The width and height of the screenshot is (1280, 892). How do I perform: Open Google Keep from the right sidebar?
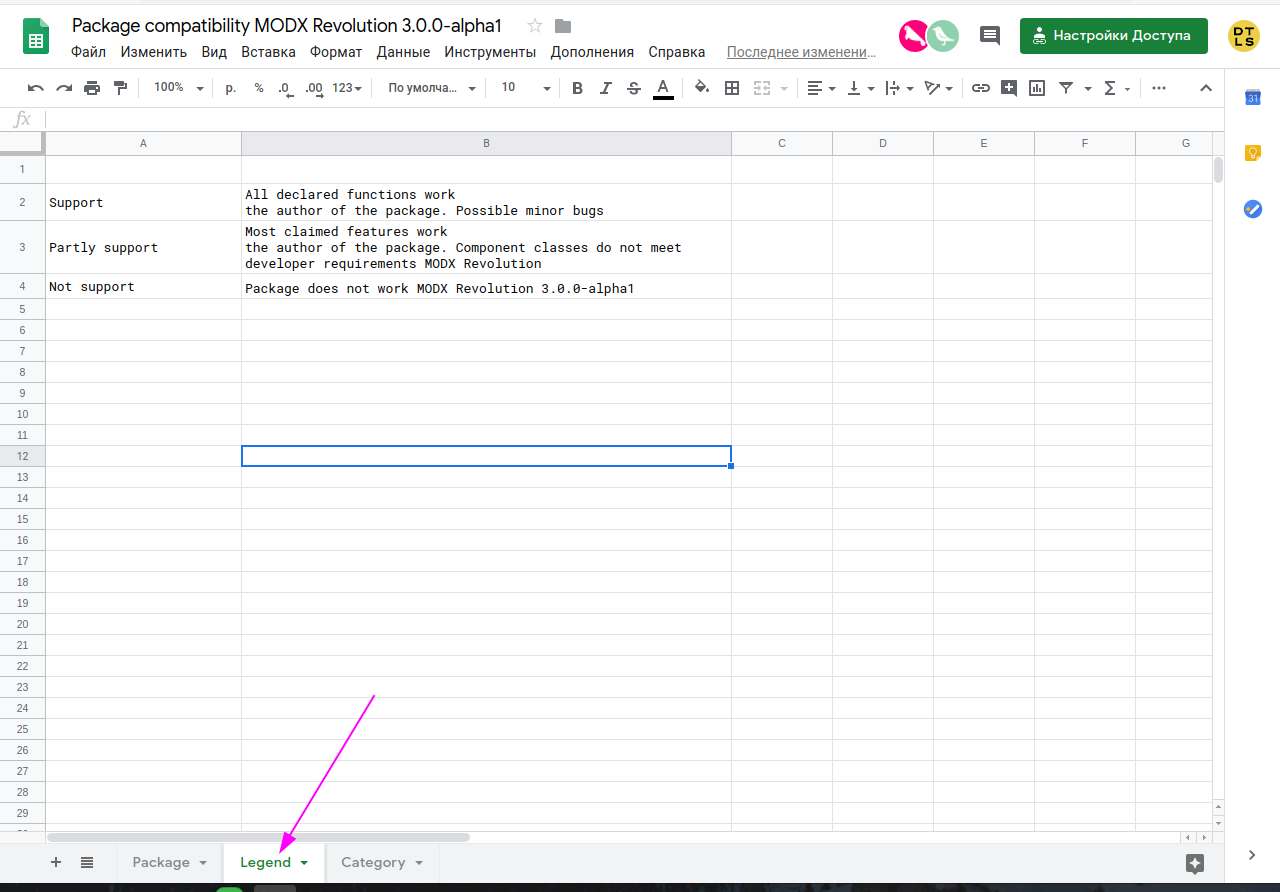point(1252,153)
